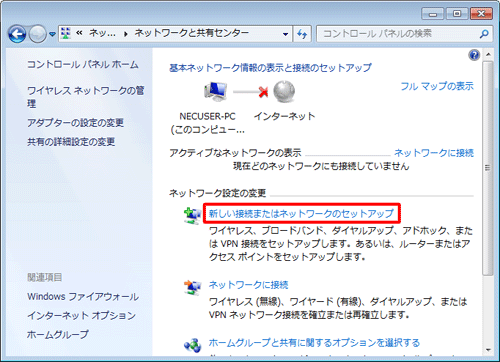500x362 pixels.
Task: Click the homegroup sharing options icon
Action: [193, 346]
